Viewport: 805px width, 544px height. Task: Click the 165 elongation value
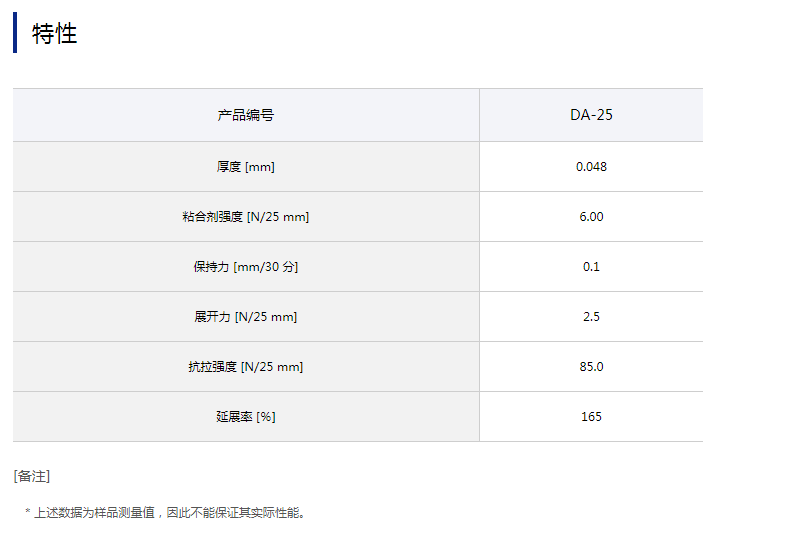[x=591, y=417]
